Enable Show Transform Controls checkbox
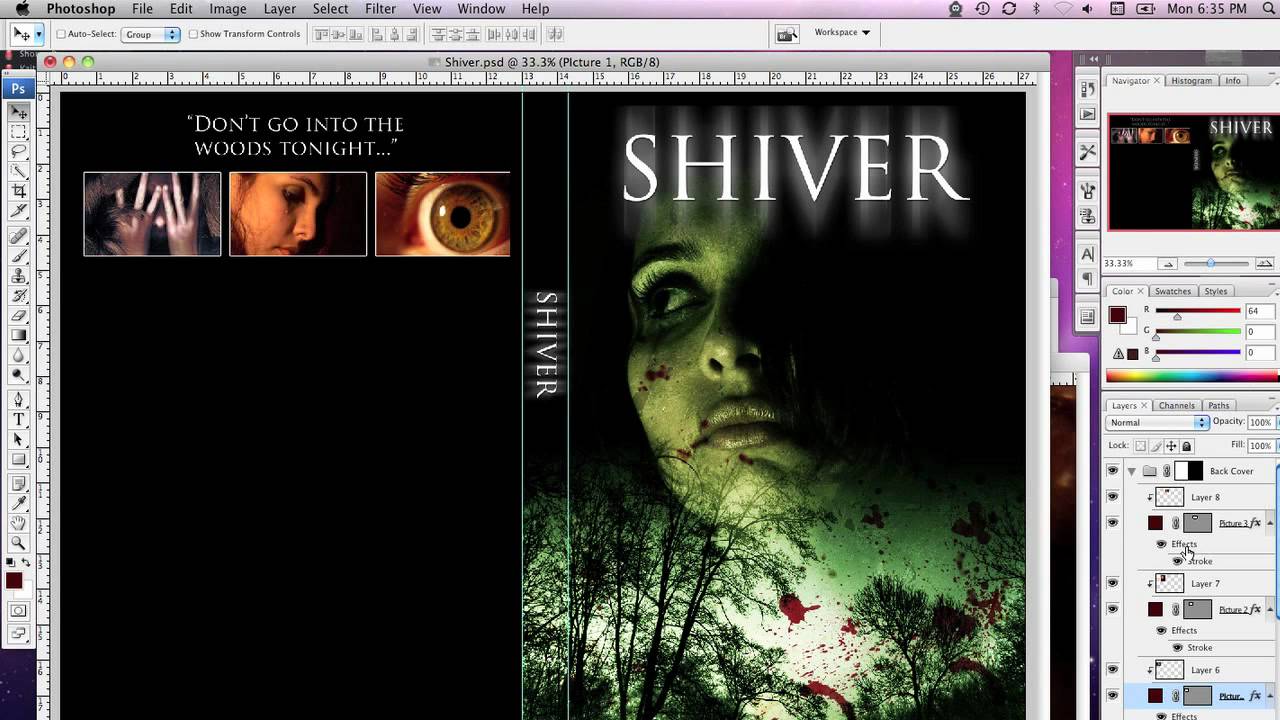 click(193, 34)
